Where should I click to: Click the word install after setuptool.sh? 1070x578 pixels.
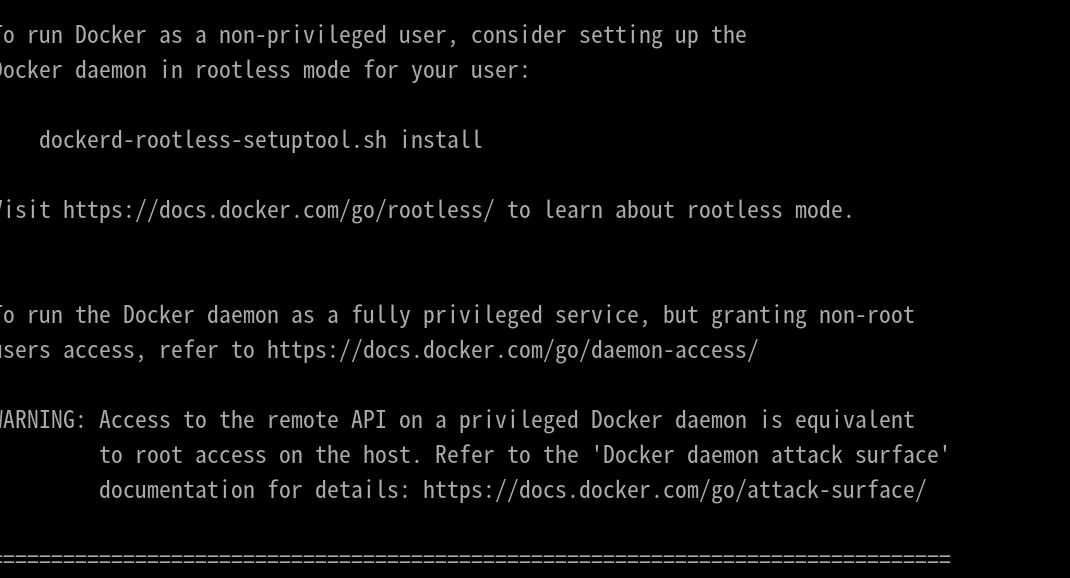[x=441, y=140]
